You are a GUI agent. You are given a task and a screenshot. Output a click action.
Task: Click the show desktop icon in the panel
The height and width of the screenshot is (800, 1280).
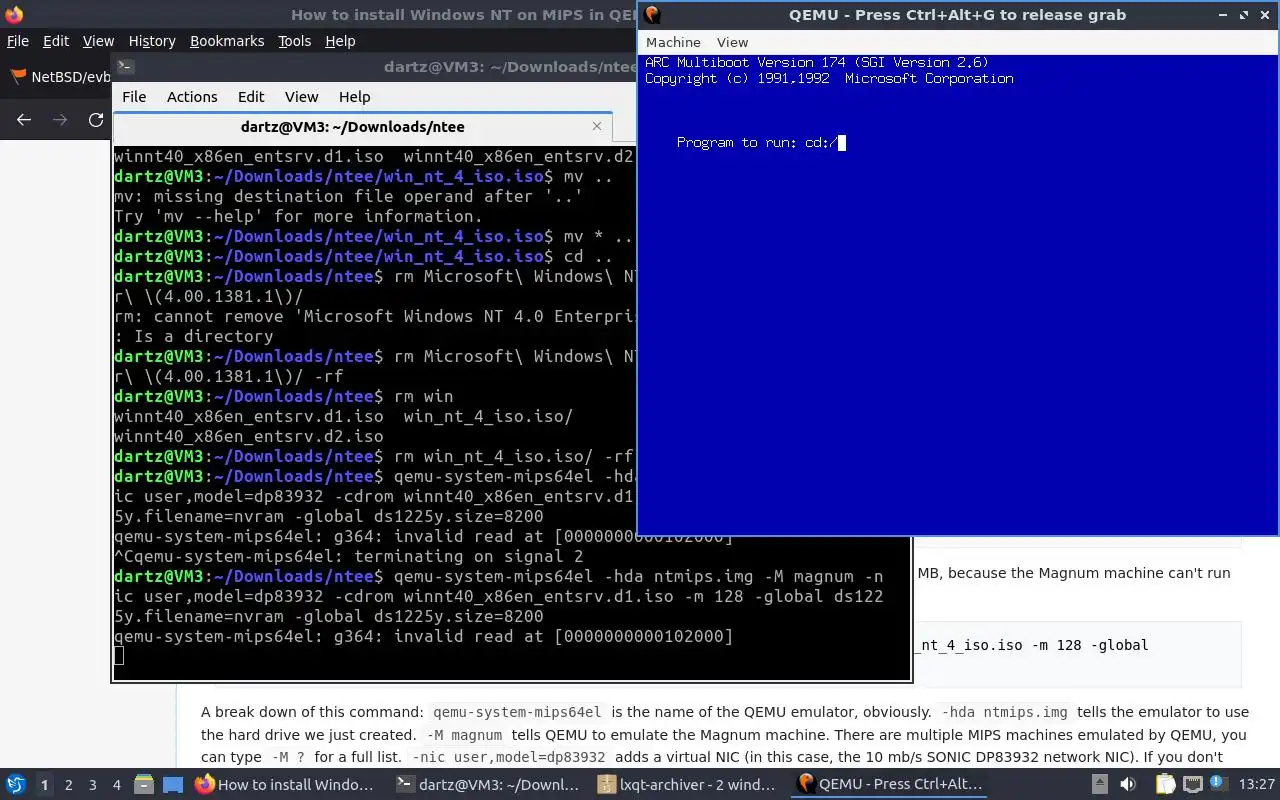pos(173,785)
